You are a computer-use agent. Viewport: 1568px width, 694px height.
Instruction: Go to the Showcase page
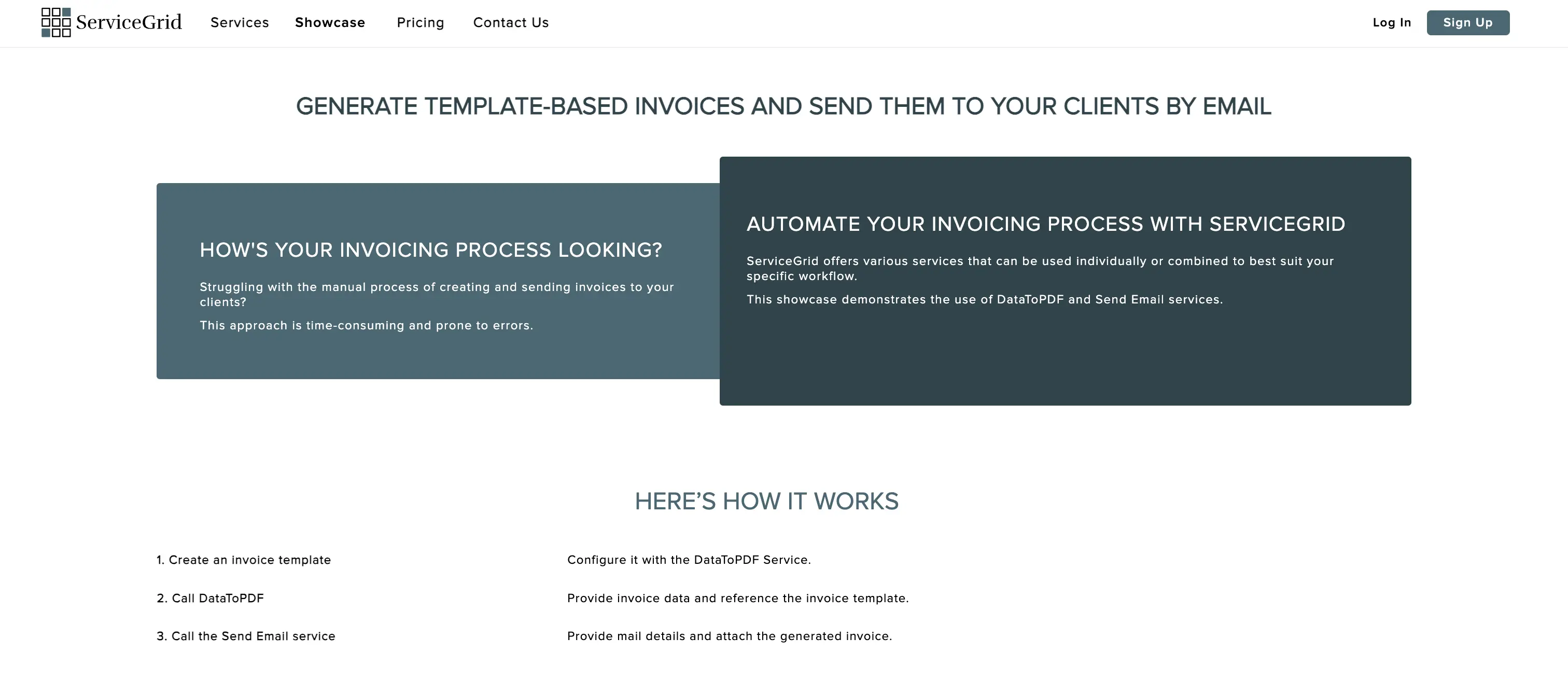(x=330, y=22)
